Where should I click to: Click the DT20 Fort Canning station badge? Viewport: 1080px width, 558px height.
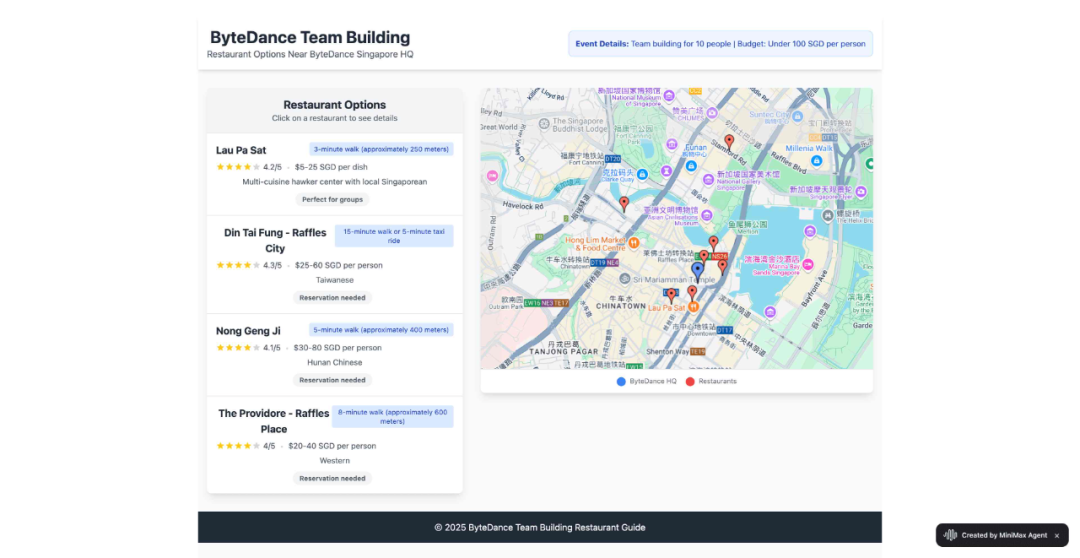coord(612,159)
